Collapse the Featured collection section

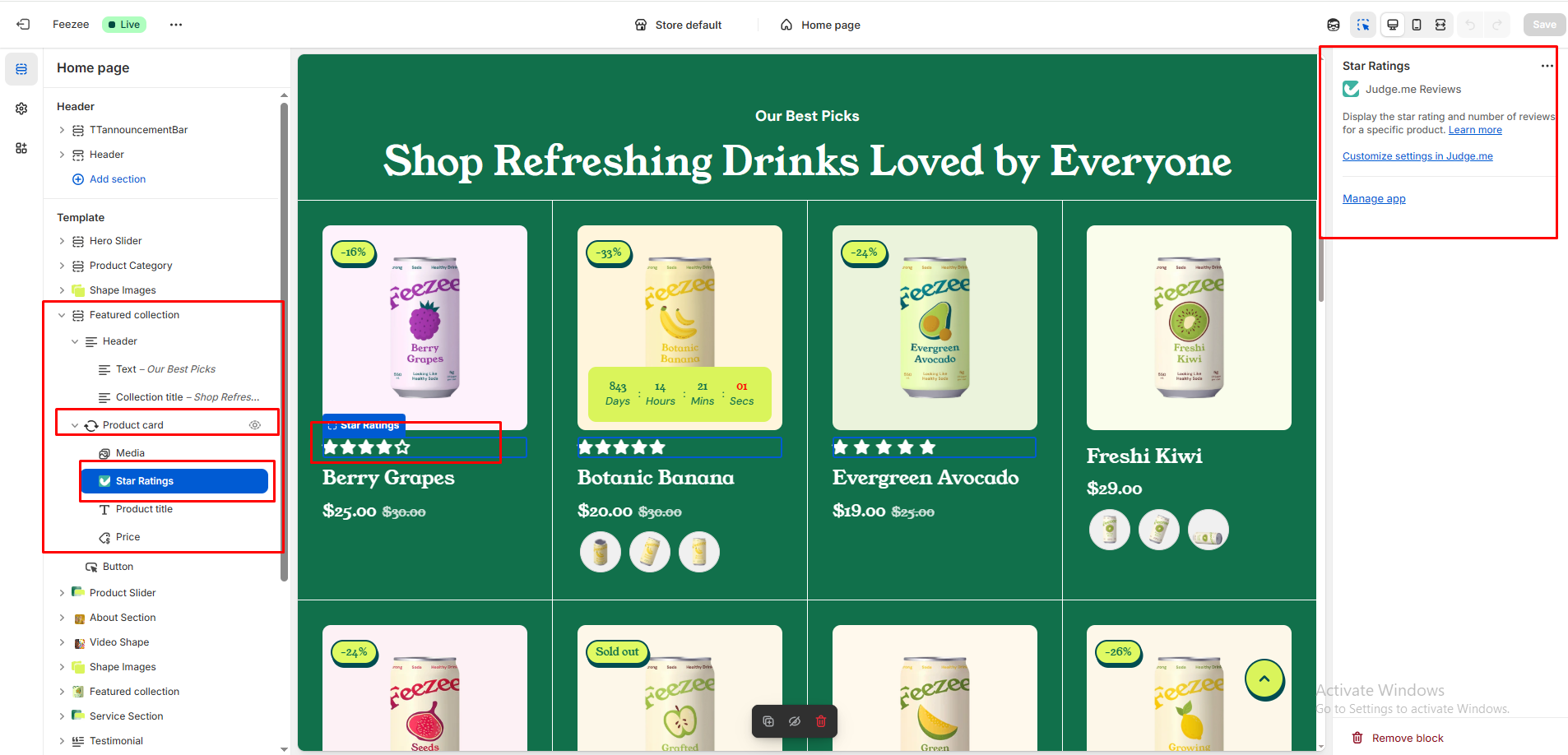(x=62, y=315)
